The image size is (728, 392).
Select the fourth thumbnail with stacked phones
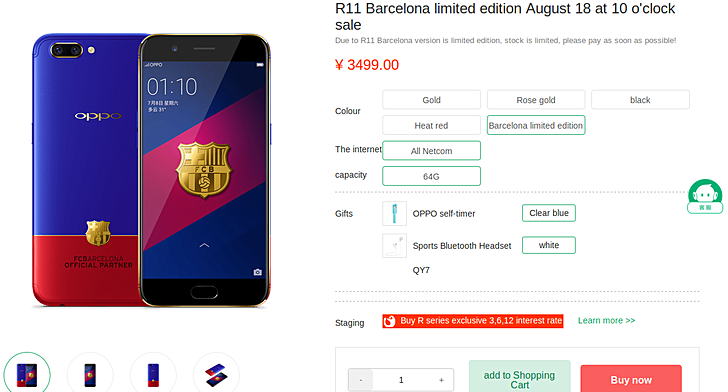pos(216,375)
